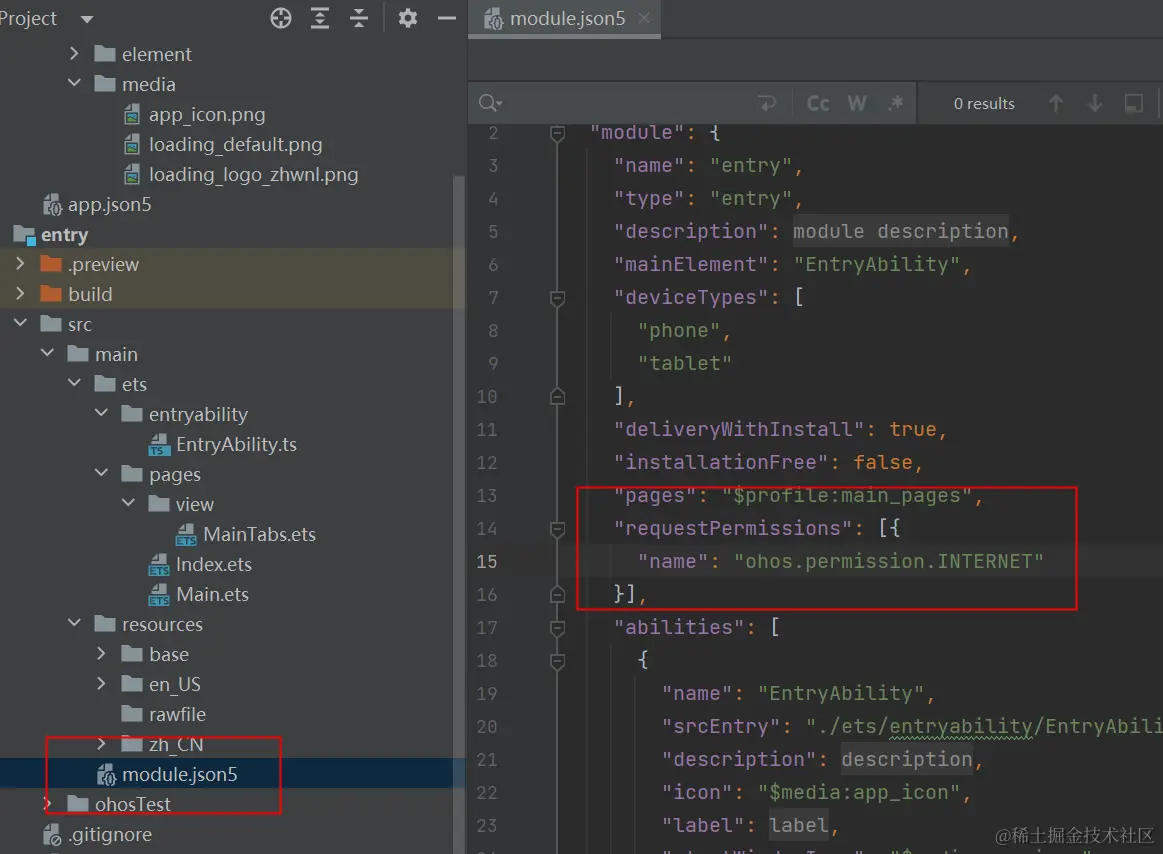Open Project panel settings gear
The image size is (1163, 854).
tap(407, 18)
